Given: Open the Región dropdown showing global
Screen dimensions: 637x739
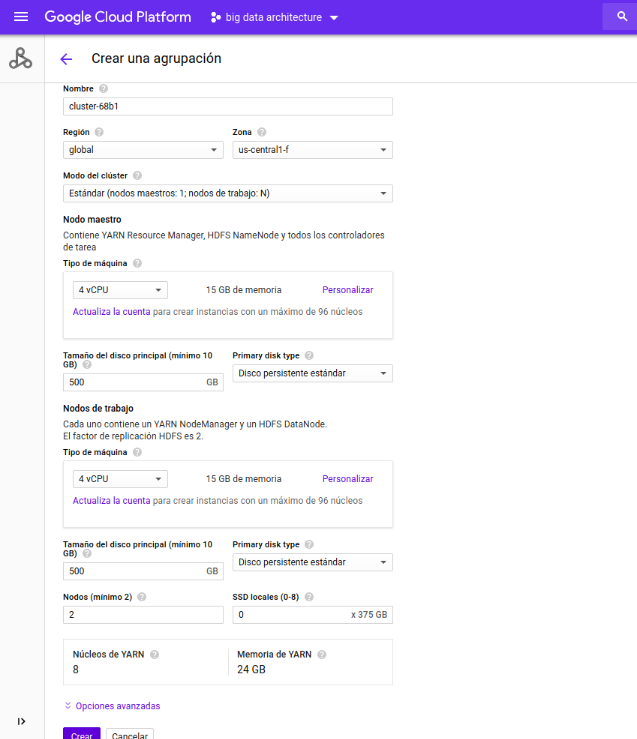Looking at the screenshot, I should 143,150.
